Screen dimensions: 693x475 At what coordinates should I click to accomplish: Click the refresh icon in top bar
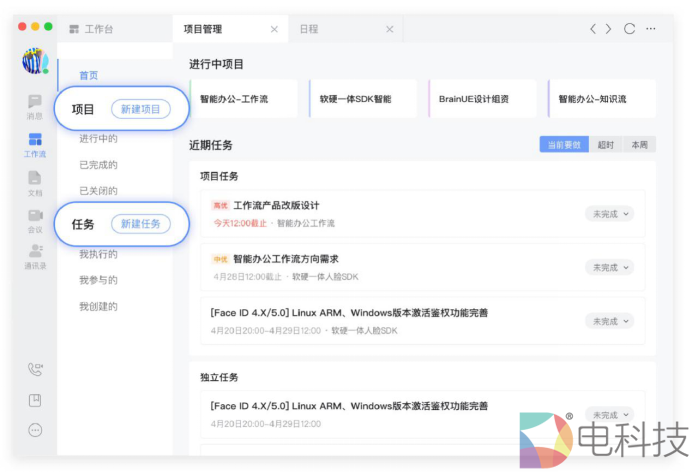pyautogui.click(x=629, y=29)
